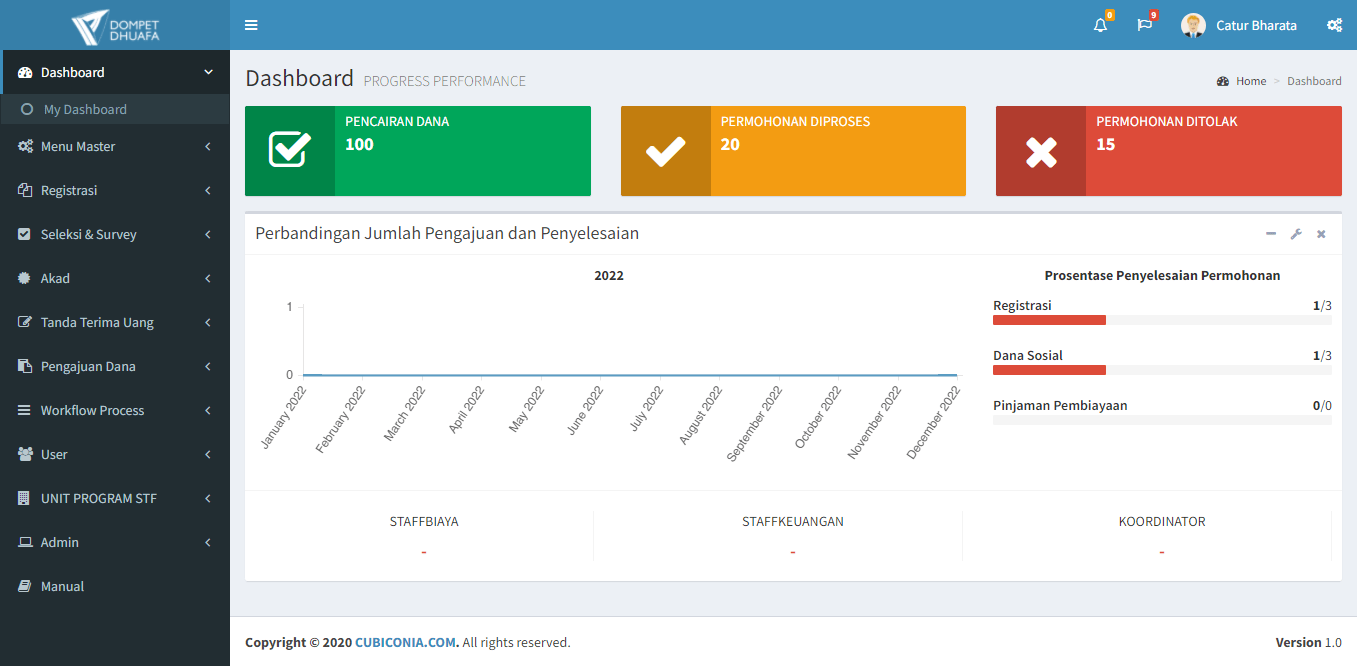The width and height of the screenshot is (1357, 667).
Task: Click the green Pencairan Dana checkmark icon
Action: click(290, 151)
